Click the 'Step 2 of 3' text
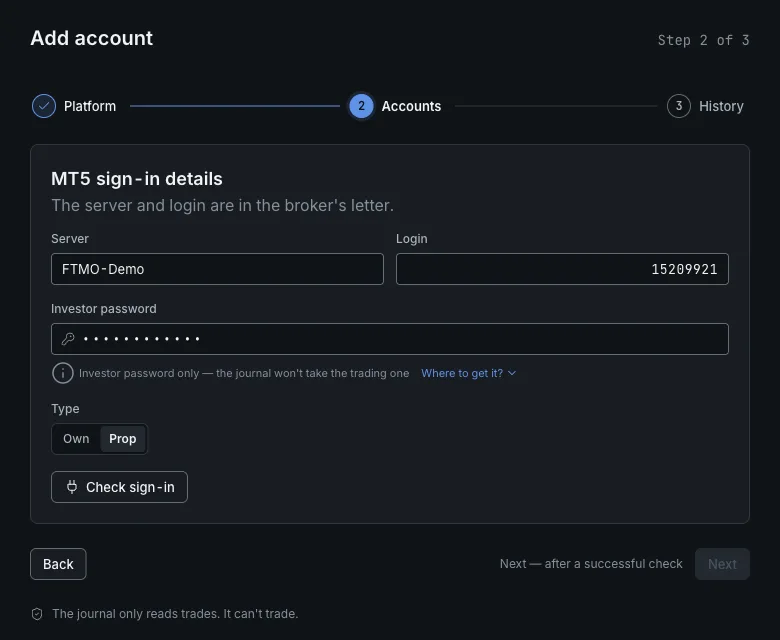 point(703,40)
